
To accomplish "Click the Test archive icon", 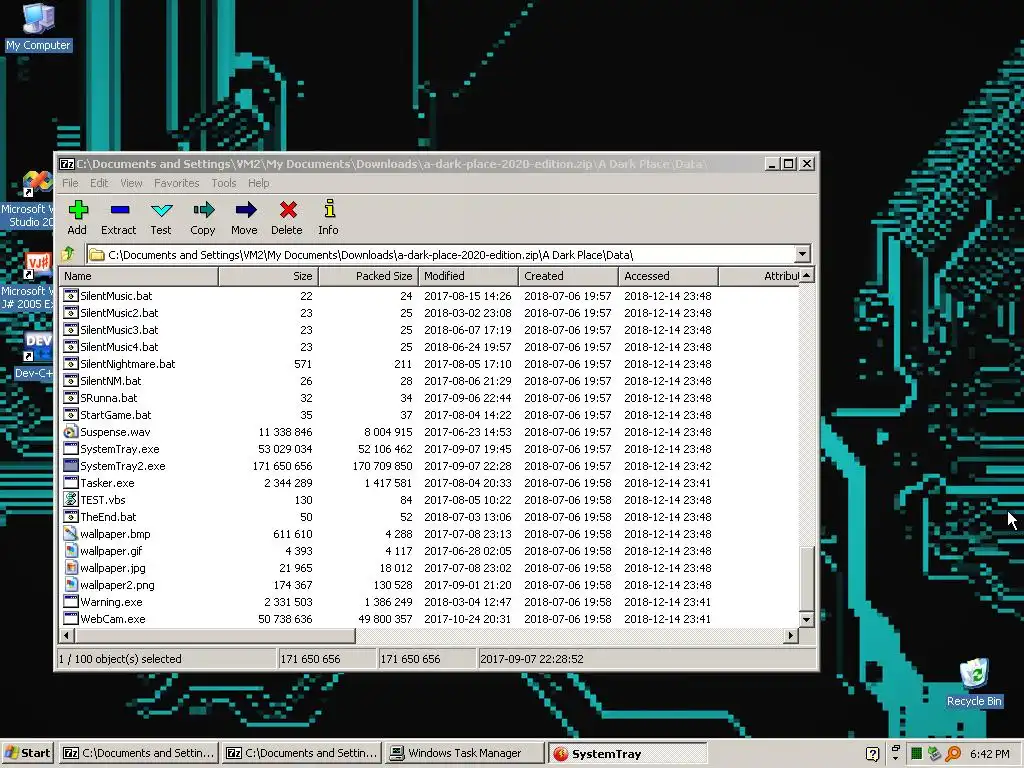I will (x=161, y=210).
